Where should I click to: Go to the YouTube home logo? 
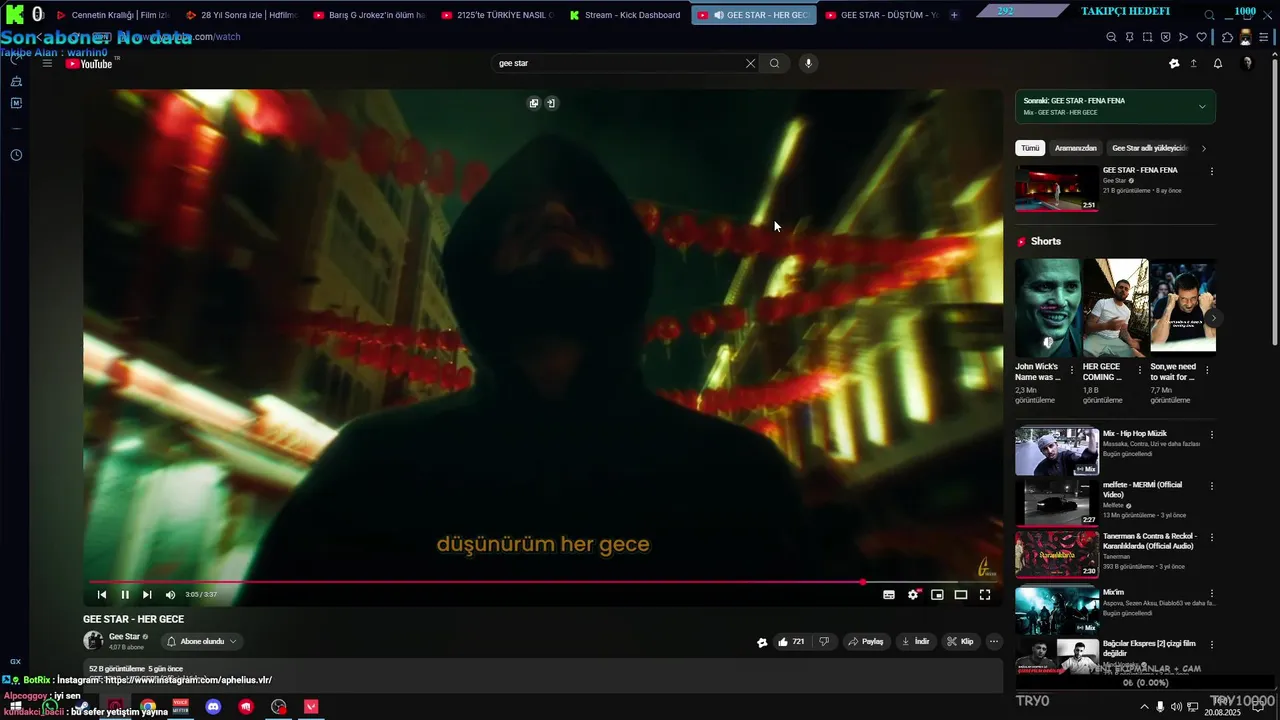tap(90, 64)
